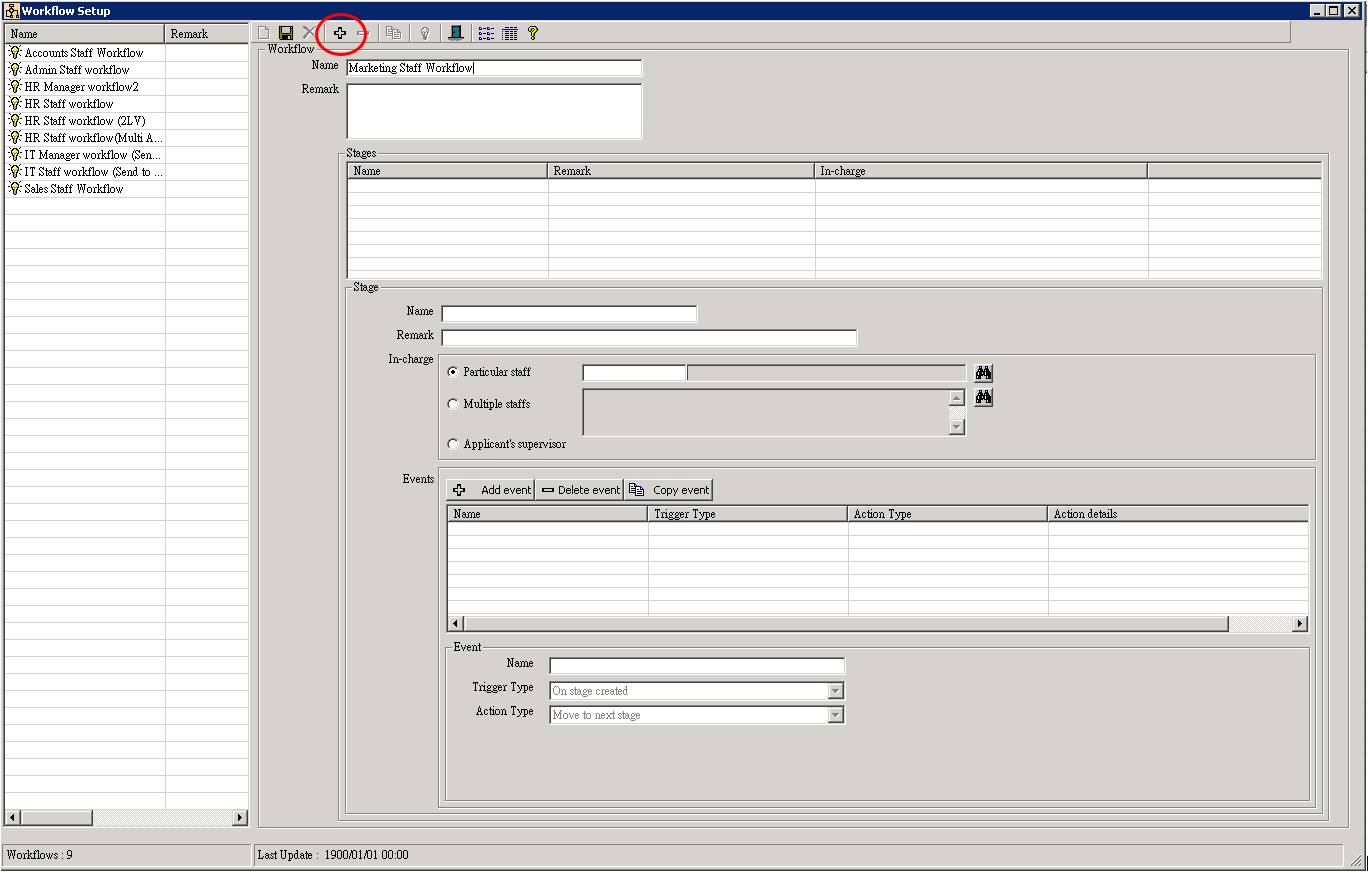Click the events table horizontal scrollbar thumb

click(x=846, y=624)
